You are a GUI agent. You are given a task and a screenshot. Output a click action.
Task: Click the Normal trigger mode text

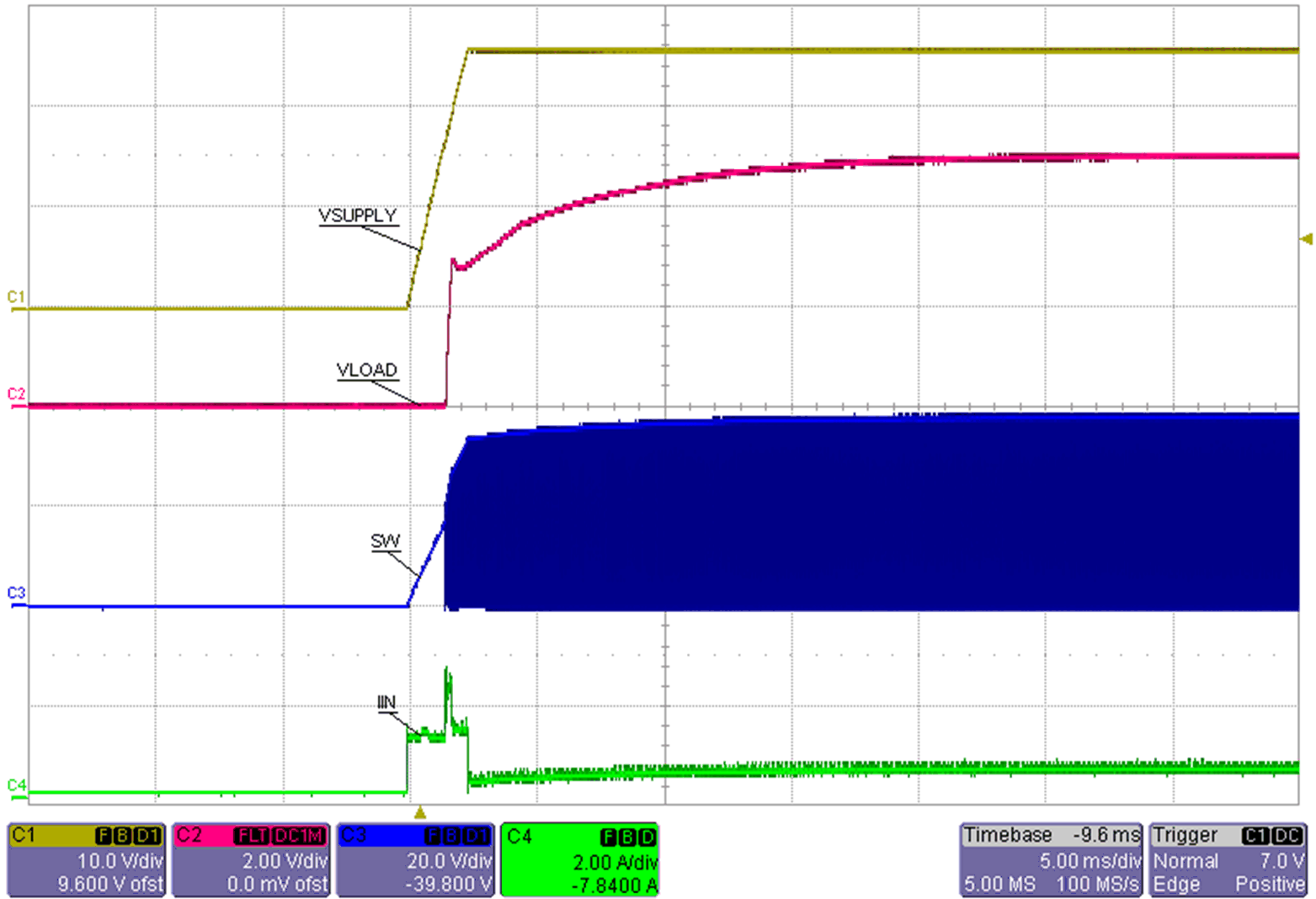point(1187,861)
